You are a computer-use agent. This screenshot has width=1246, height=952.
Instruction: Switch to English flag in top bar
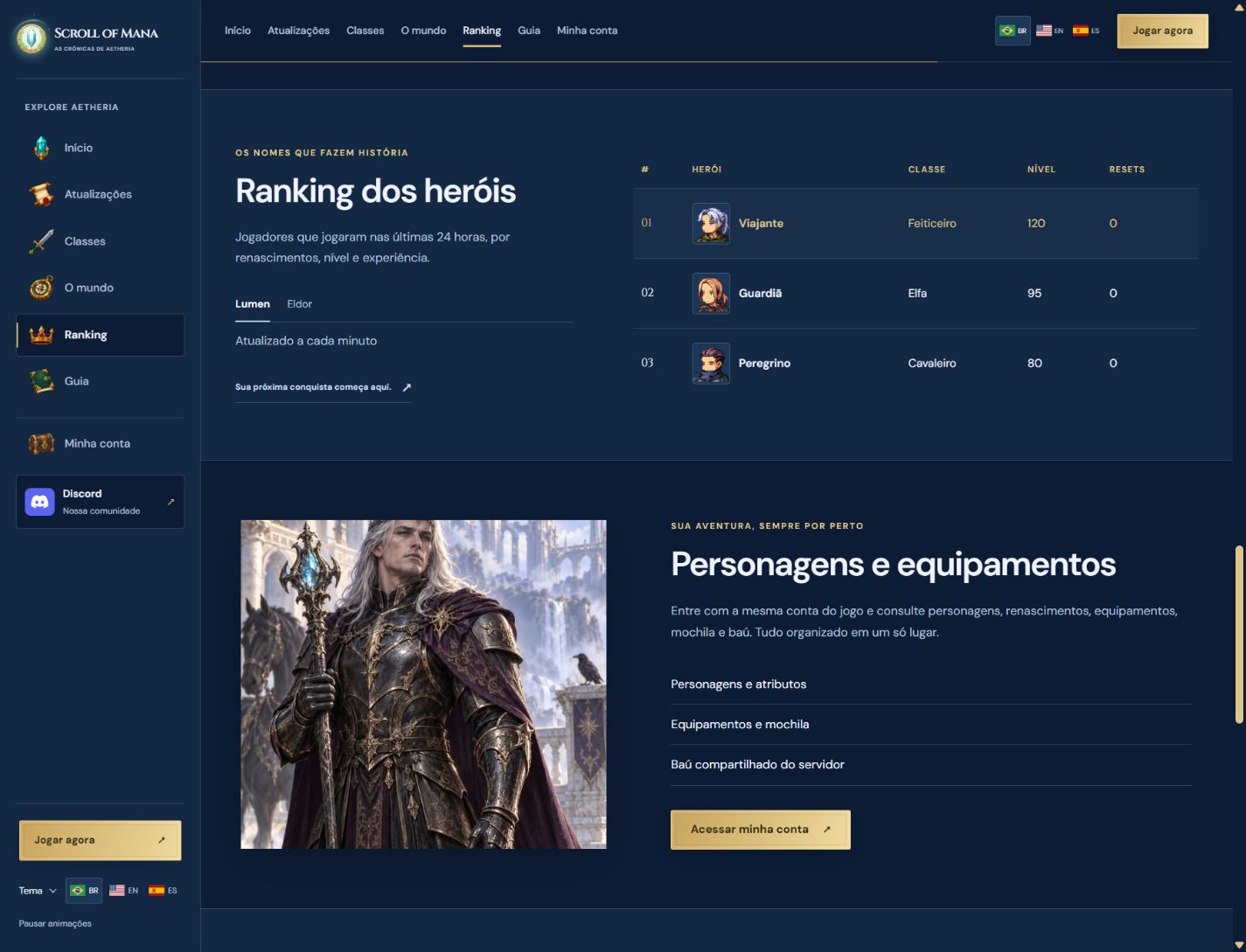[x=1049, y=31]
